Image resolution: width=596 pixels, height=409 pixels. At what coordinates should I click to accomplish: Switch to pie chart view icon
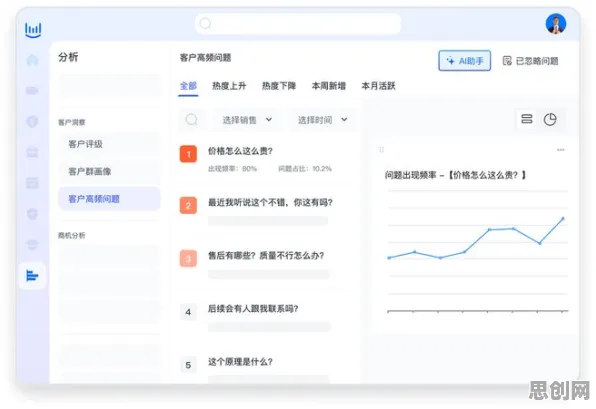[x=550, y=119]
